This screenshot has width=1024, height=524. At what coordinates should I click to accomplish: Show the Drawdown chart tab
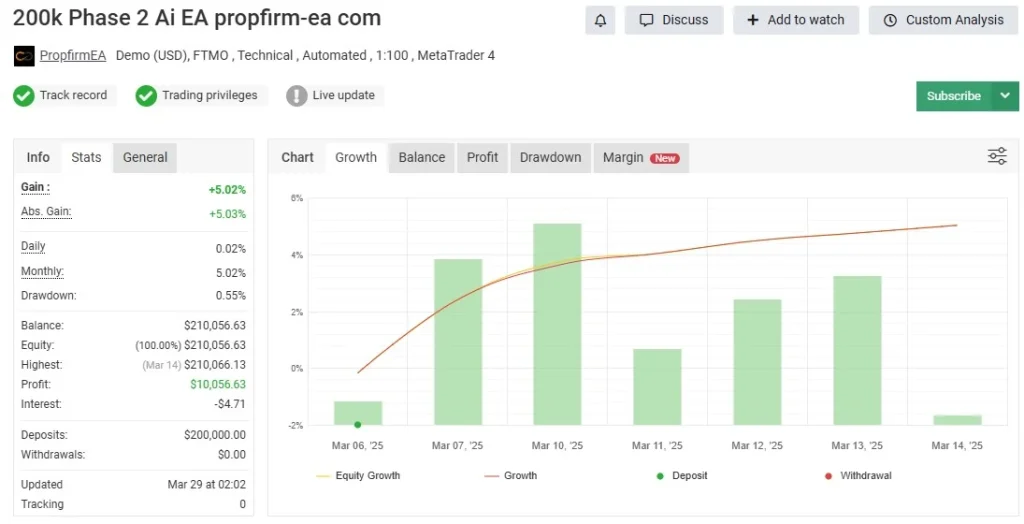[x=551, y=157]
